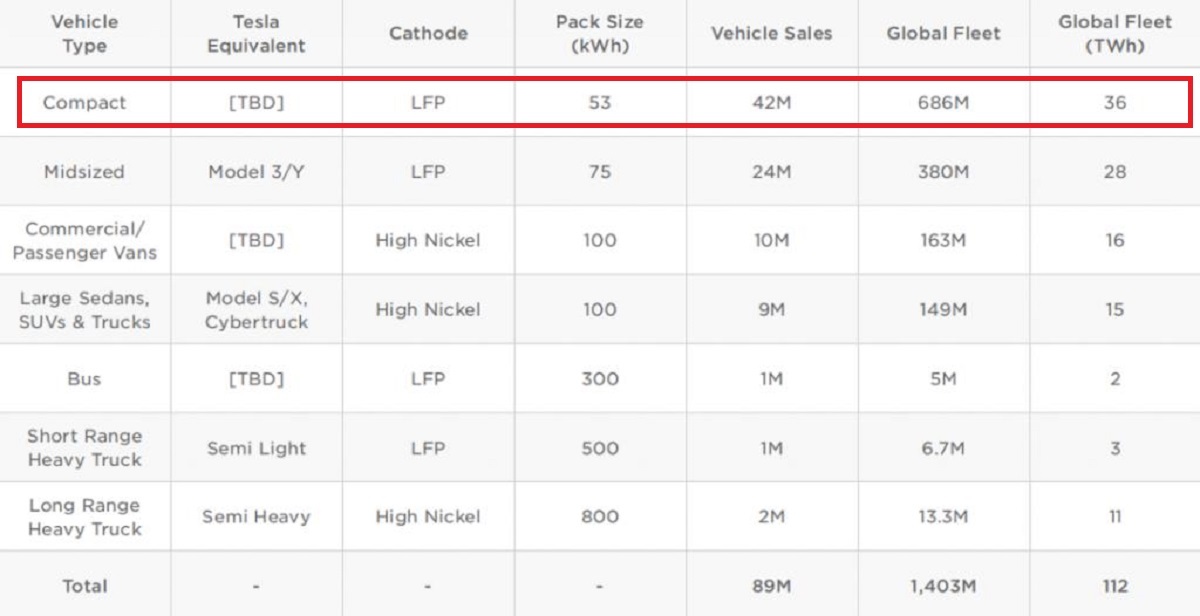1200x616 pixels.
Task: Click the Tesla Equivalent column header
Action: tap(256, 33)
